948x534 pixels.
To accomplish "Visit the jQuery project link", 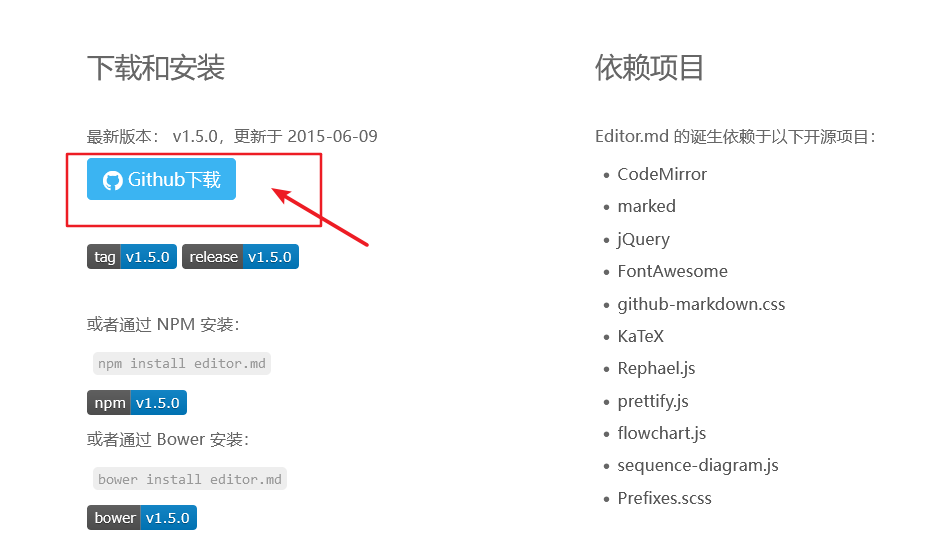I will pyautogui.click(x=643, y=239).
